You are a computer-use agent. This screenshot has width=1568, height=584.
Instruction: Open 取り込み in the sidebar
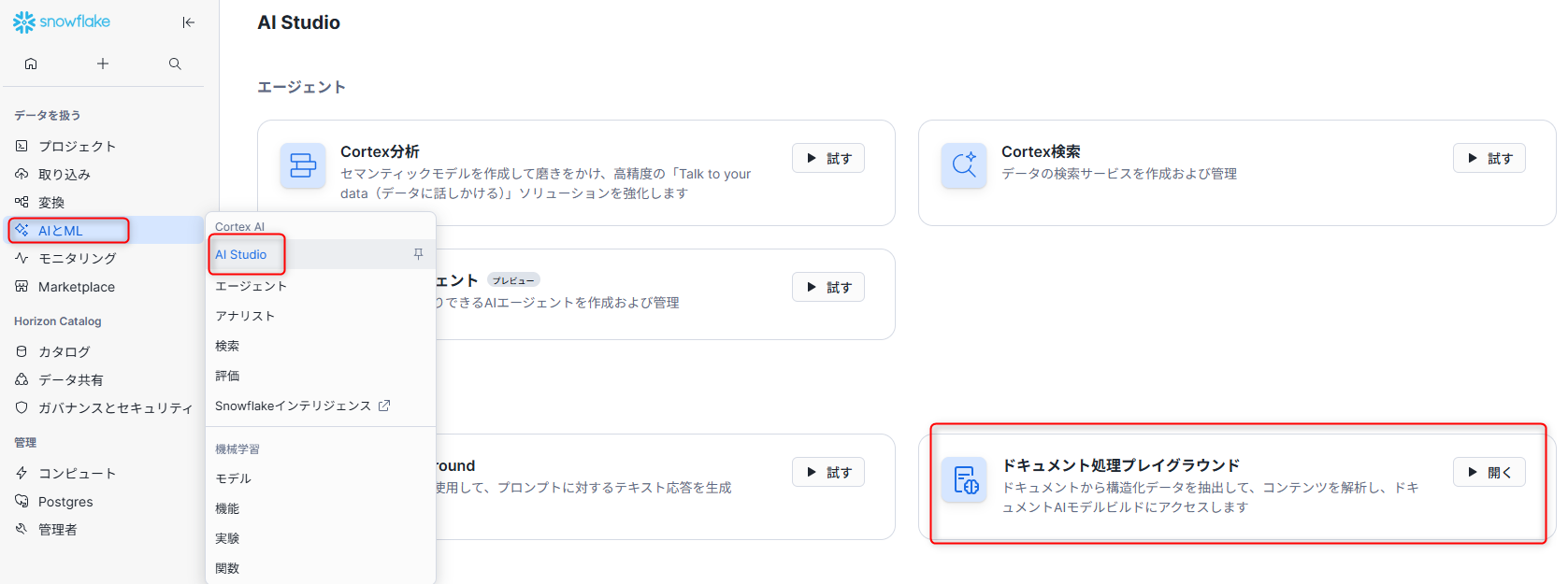point(104,174)
